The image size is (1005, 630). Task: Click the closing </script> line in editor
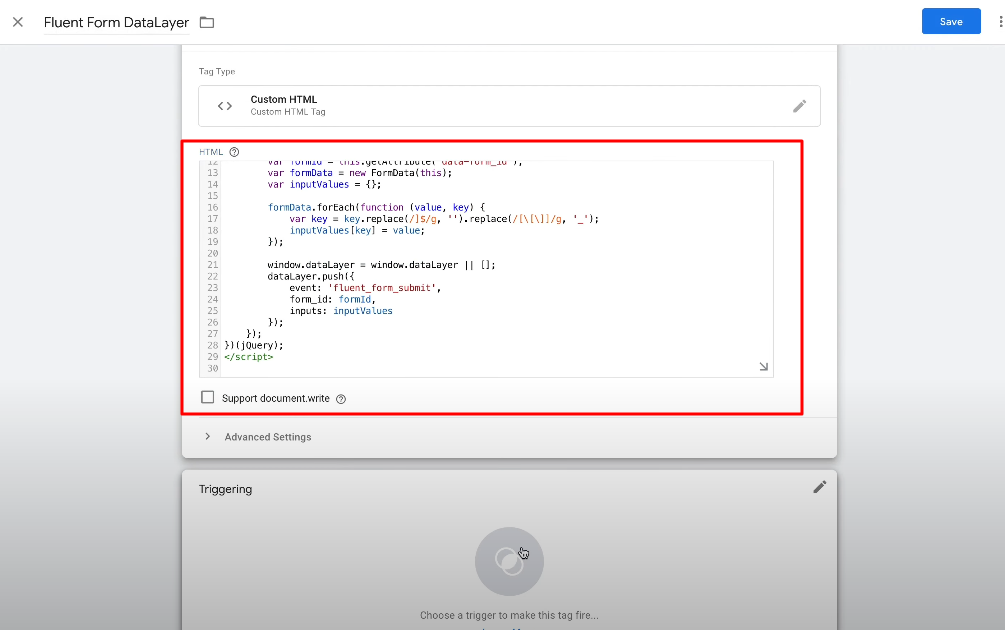pyautogui.click(x=248, y=356)
